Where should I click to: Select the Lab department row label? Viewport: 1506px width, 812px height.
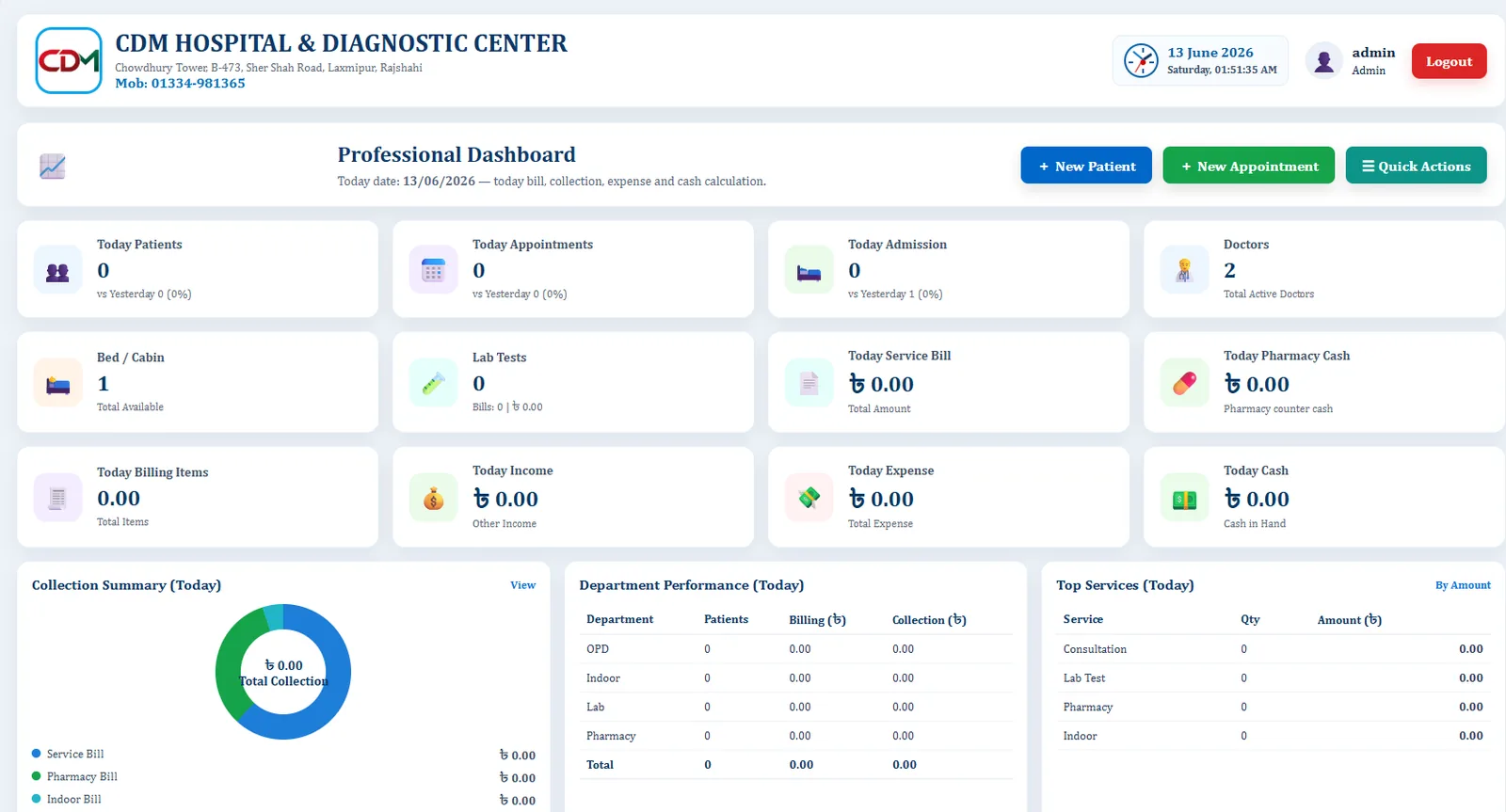(596, 707)
